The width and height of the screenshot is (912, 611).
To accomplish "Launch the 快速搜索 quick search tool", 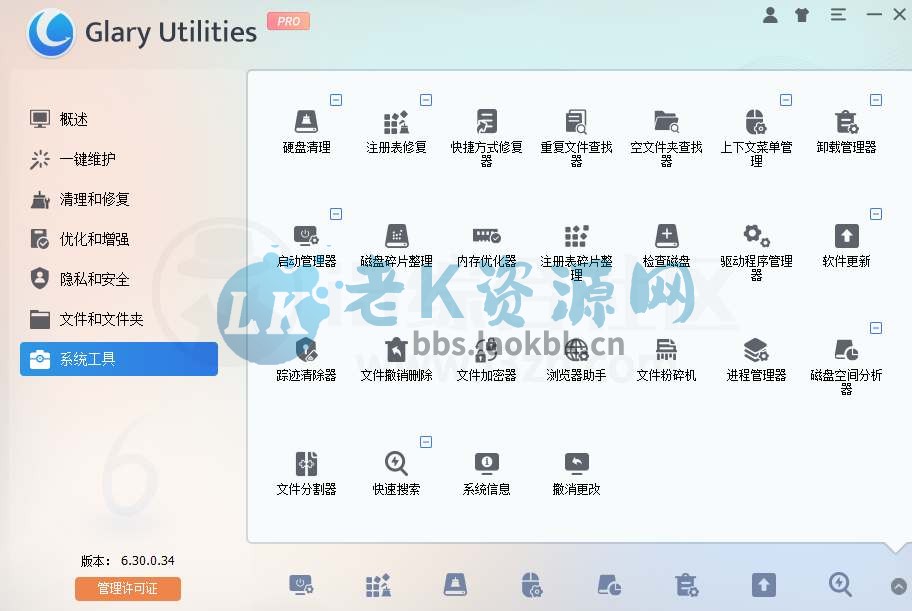I will (x=396, y=474).
